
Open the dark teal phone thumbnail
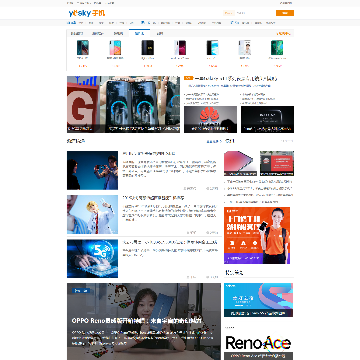(83, 48)
